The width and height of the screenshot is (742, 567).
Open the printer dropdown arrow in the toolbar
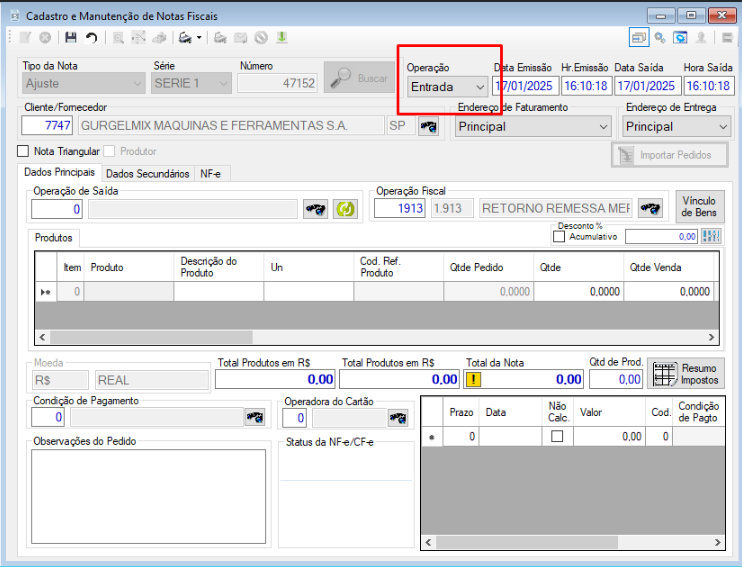(x=199, y=37)
